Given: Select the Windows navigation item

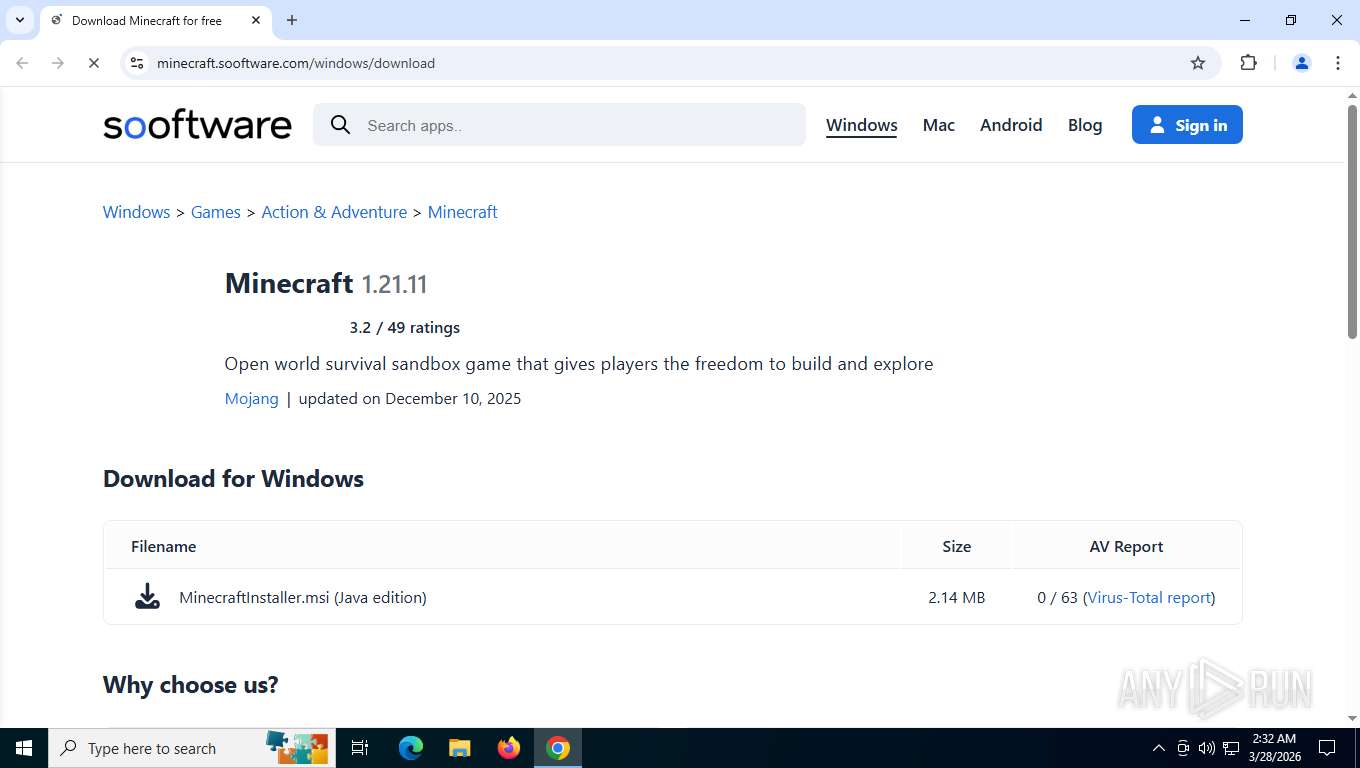Looking at the screenshot, I should click(x=861, y=125).
